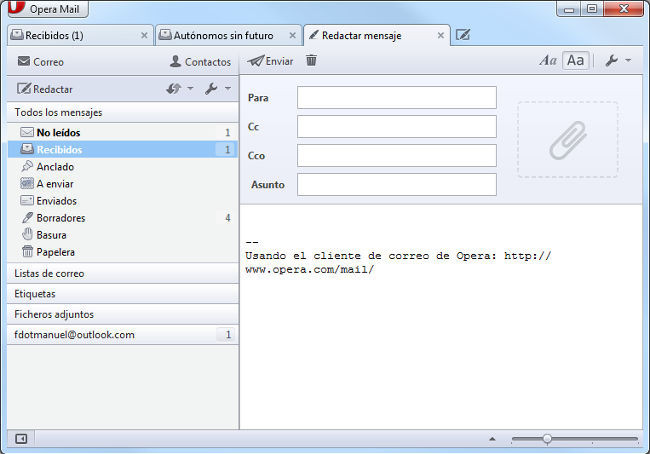Expand the fdotmanuel@outlook.com account section
Screen dimensions: 650x454
(123, 335)
